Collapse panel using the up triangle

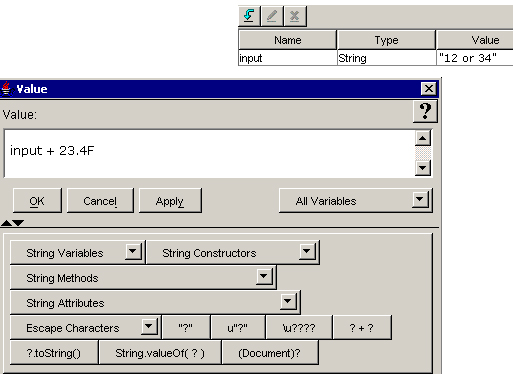6,223
